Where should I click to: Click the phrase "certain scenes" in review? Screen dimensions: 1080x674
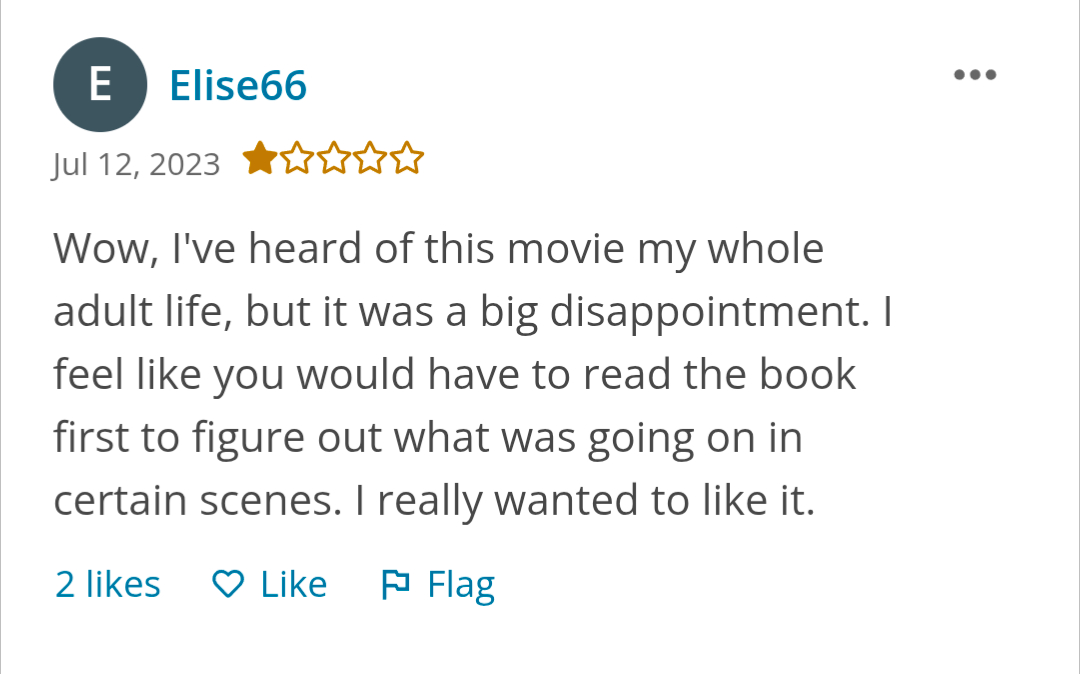coord(195,501)
